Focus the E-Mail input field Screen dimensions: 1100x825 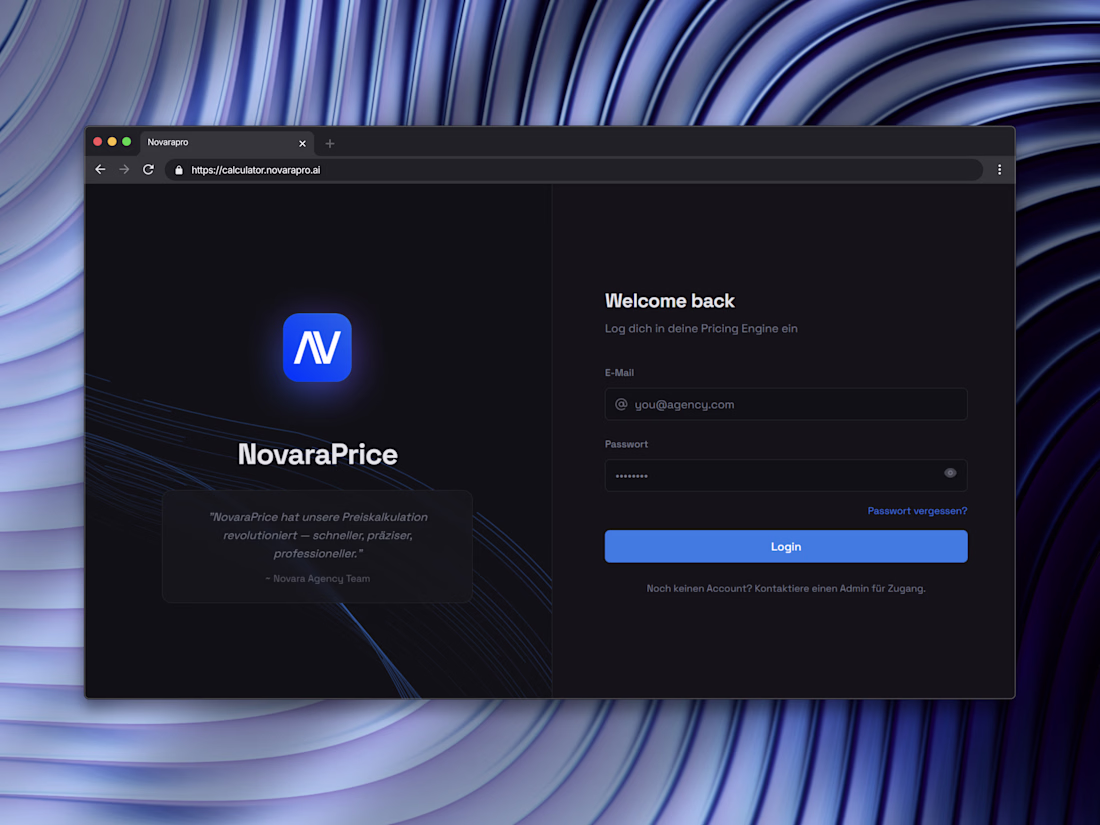[786, 404]
